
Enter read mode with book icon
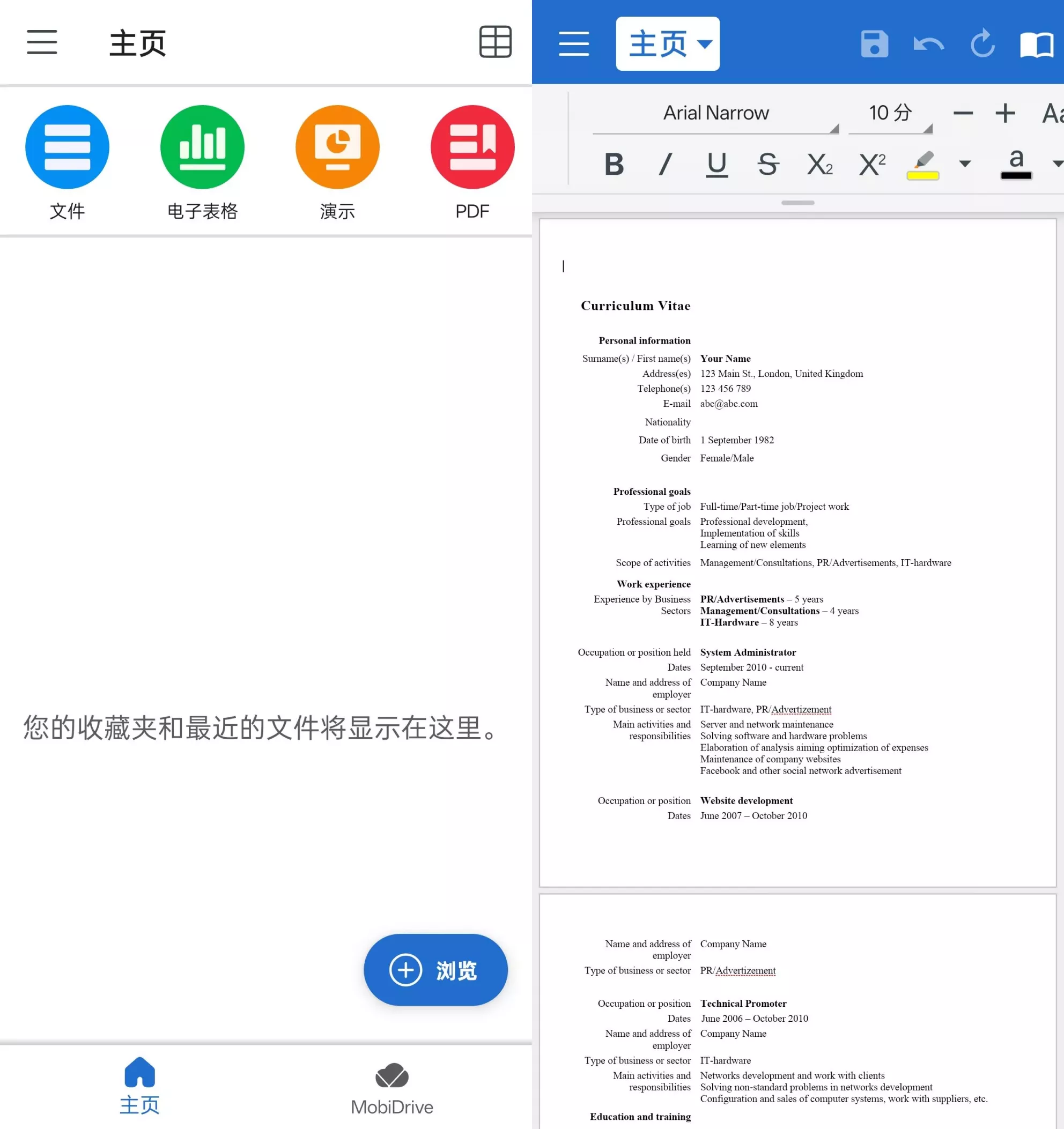pyautogui.click(x=1036, y=44)
